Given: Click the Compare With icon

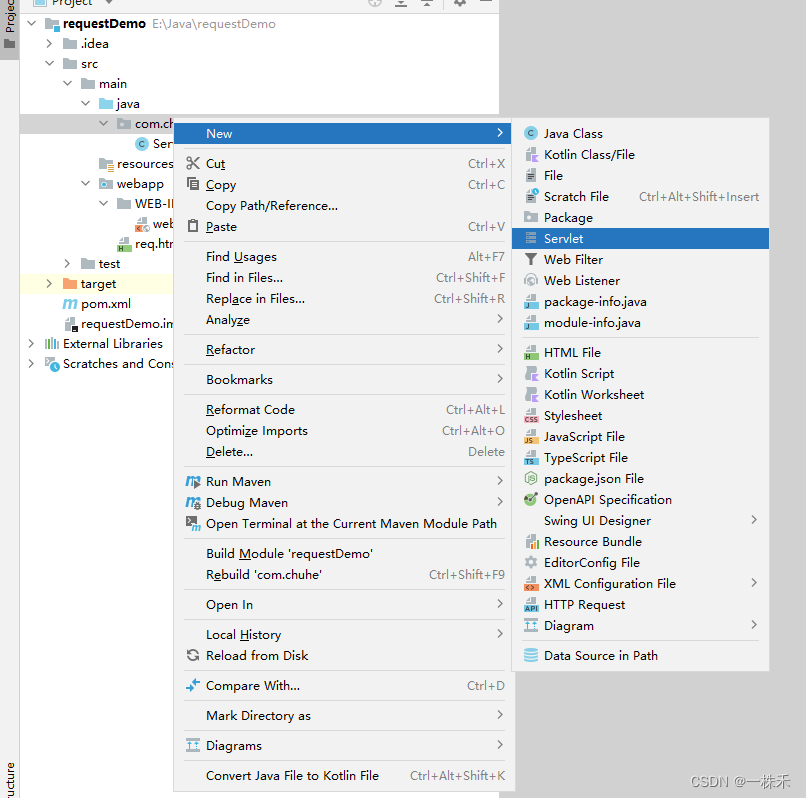Looking at the screenshot, I should (x=193, y=686).
